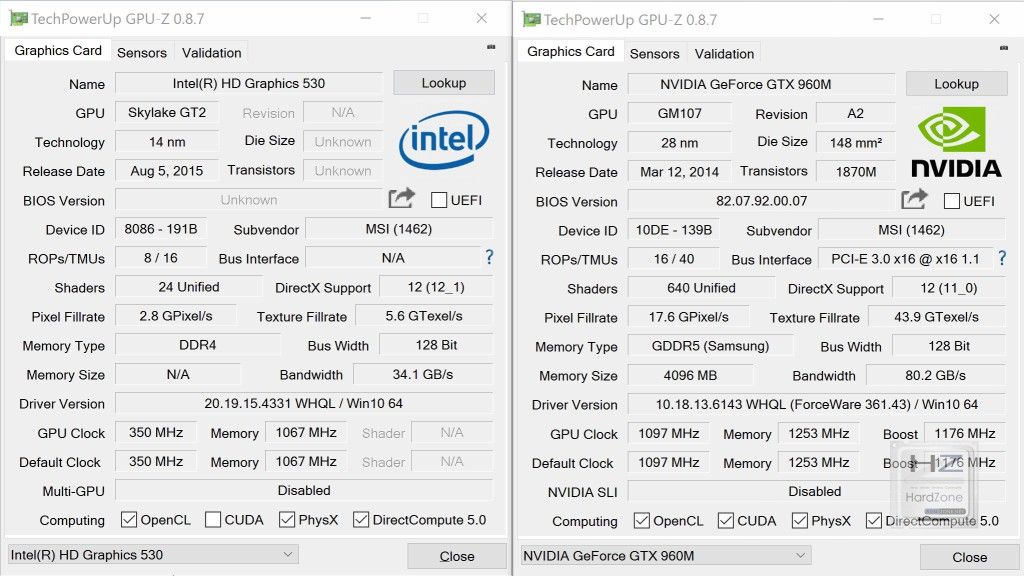
Task: Click the NVIDIA SLI Disabled field
Action: click(x=816, y=492)
